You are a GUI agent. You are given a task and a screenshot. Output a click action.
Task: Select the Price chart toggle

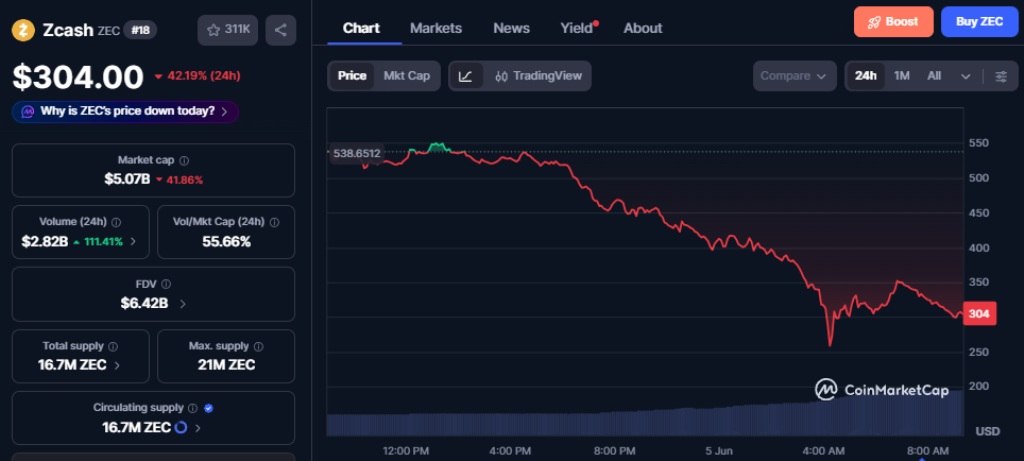[x=352, y=76]
